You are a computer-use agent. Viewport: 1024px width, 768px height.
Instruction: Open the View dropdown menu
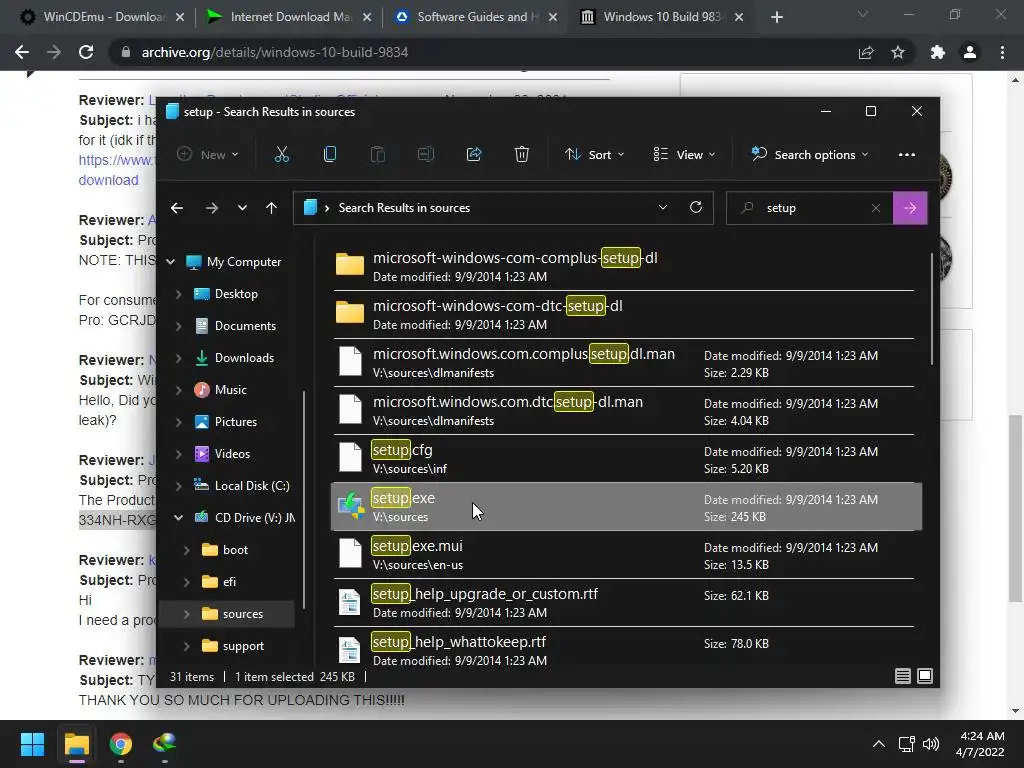[x=684, y=155]
